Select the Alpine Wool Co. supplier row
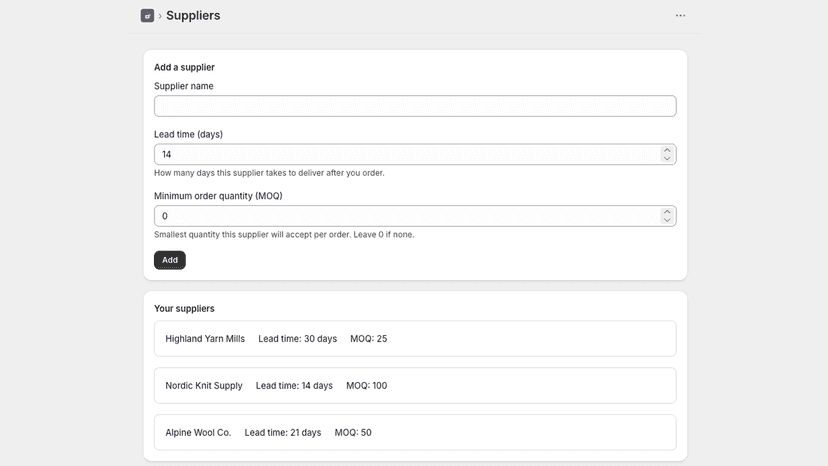The image size is (828, 466). click(x=415, y=433)
